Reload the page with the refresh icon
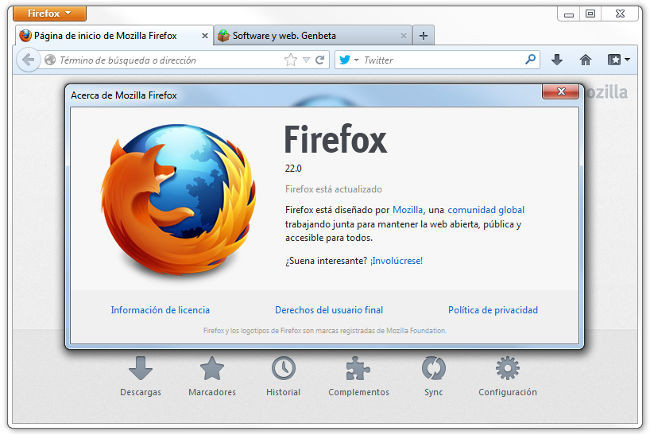Screen dimensions: 650x434 click(x=320, y=60)
